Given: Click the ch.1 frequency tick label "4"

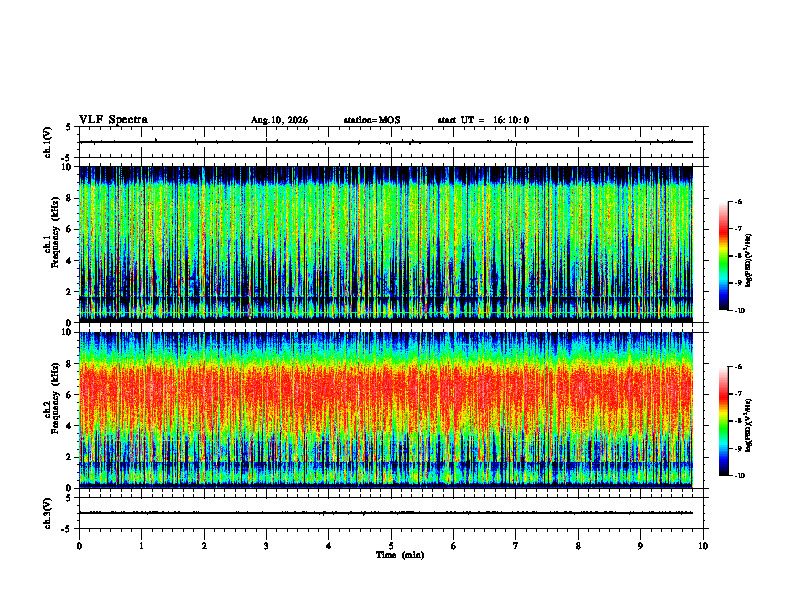Looking at the screenshot, I should [70, 261].
